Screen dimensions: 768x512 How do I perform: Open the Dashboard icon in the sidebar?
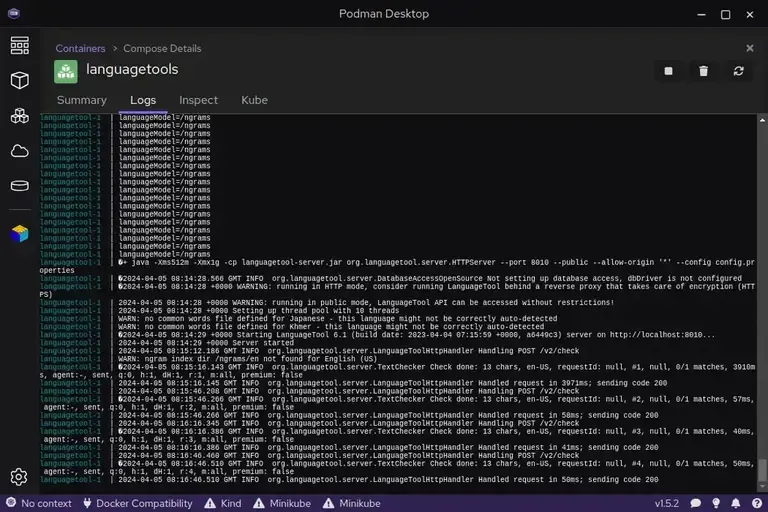[x=20, y=46]
